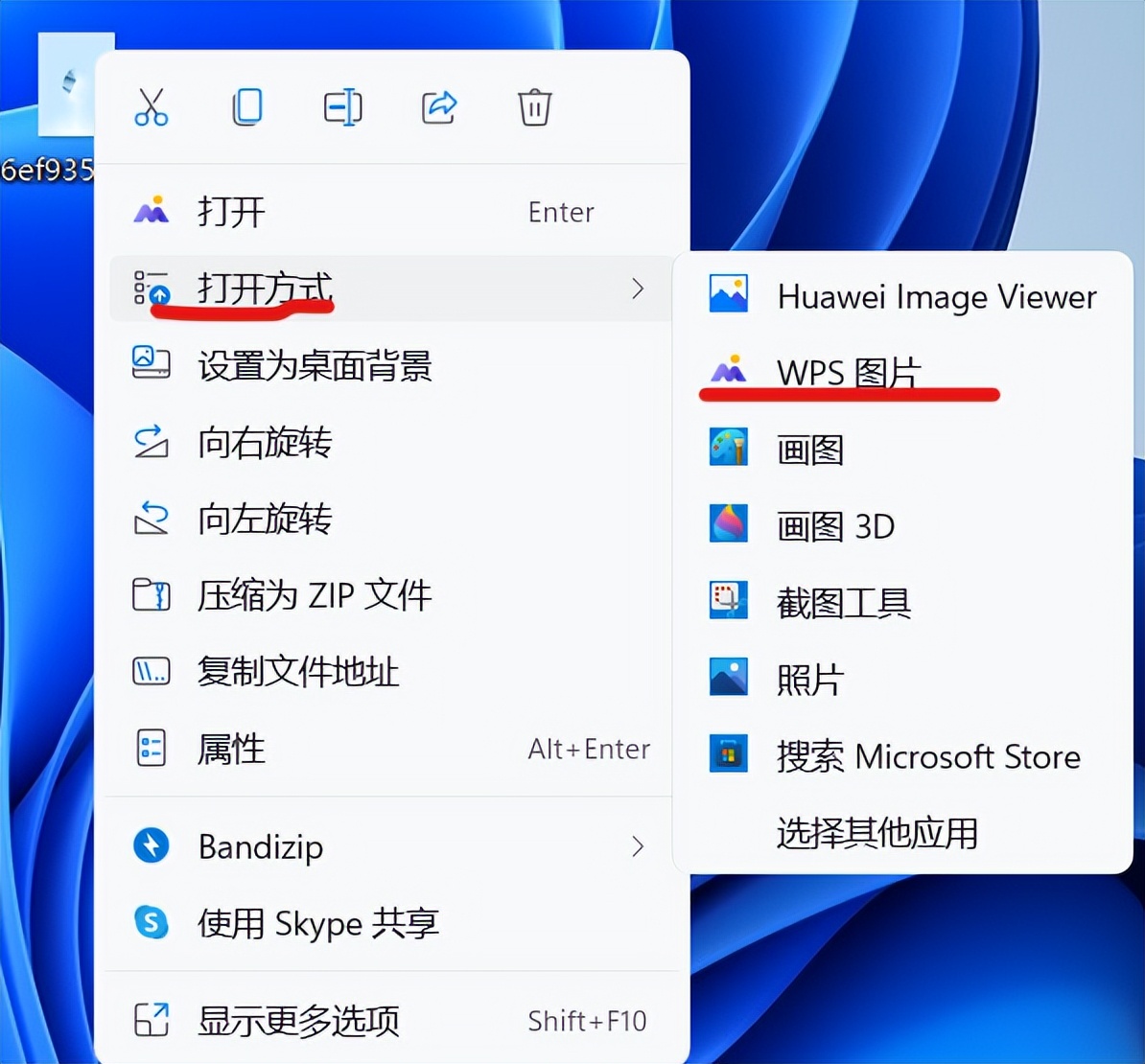Click the 截图工具 snipping icon
Viewport: 1145px width, 1064px height.
[727, 602]
